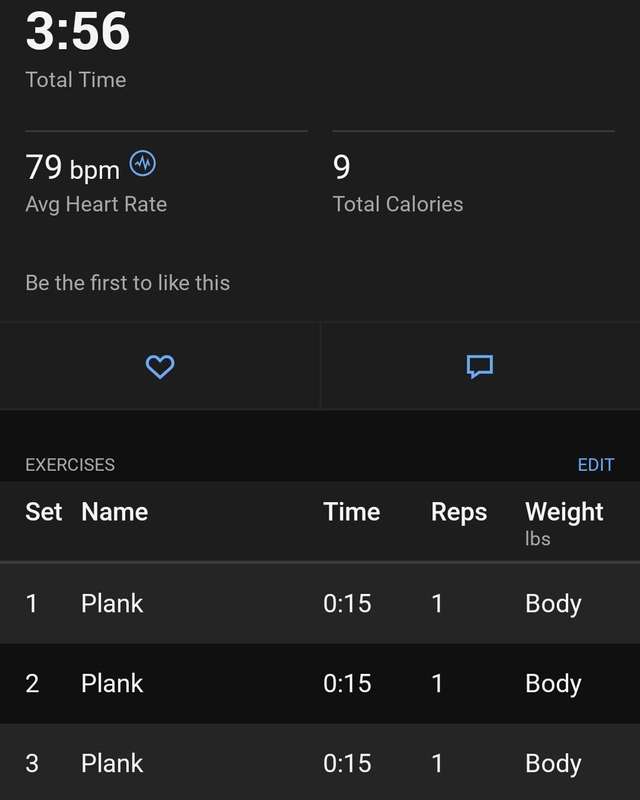Open comments with speech bubble icon
The height and width of the screenshot is (800, 640).
click(480, 367)
